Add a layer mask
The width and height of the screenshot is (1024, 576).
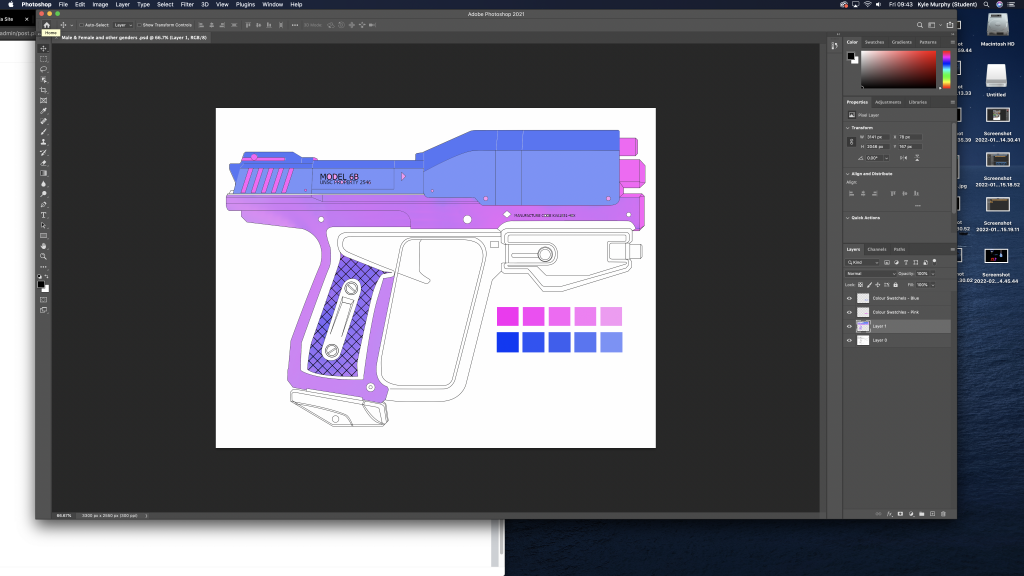(900, 514)
